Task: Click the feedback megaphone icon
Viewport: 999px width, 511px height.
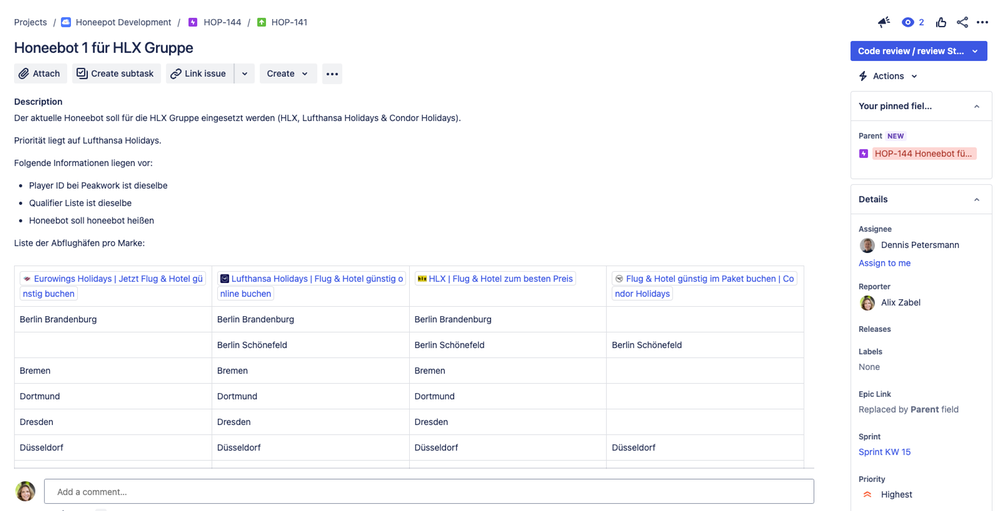Action: coord(884,22)
